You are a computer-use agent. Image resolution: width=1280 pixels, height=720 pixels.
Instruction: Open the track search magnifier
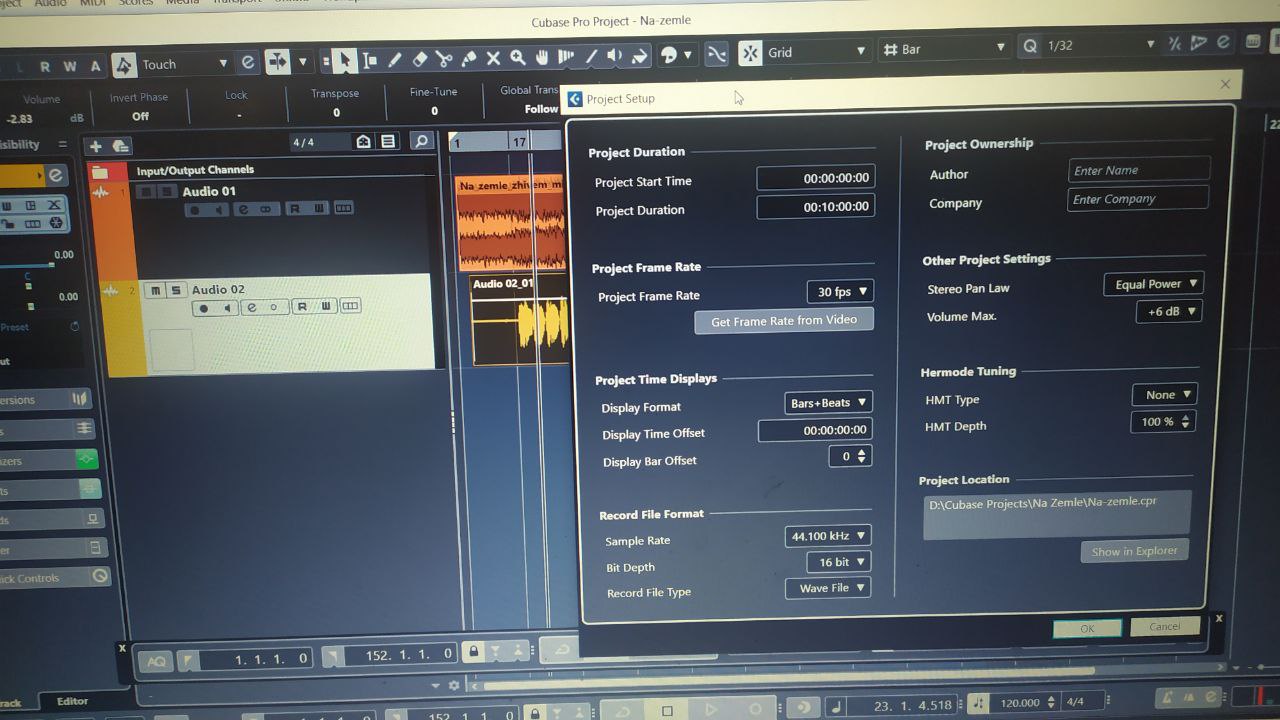(x=421, y=141)
